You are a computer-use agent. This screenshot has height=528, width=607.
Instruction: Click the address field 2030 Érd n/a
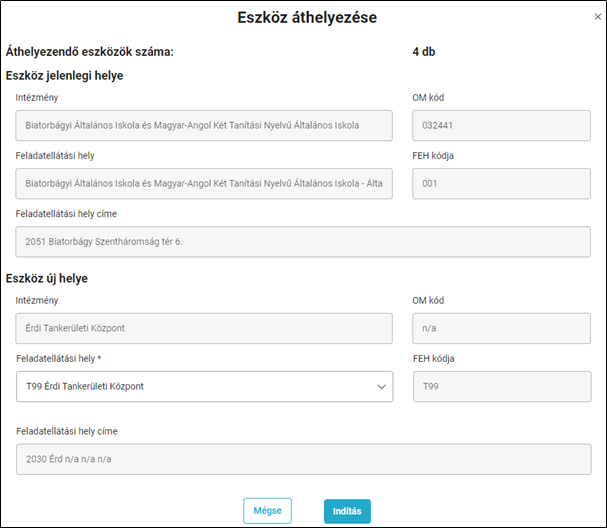point(304,459)
